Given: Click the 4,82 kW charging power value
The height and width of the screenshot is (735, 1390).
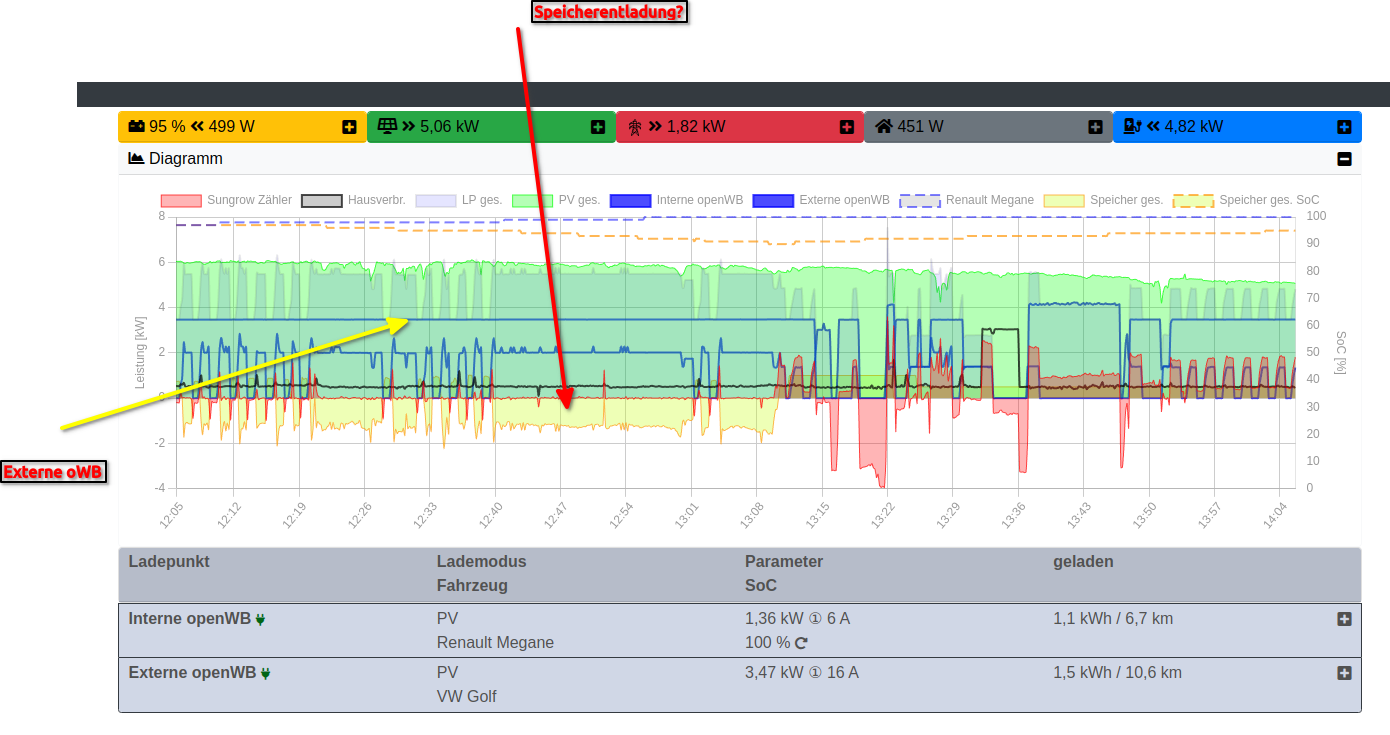Looking at the screenshot, I should coord(1193,127).
